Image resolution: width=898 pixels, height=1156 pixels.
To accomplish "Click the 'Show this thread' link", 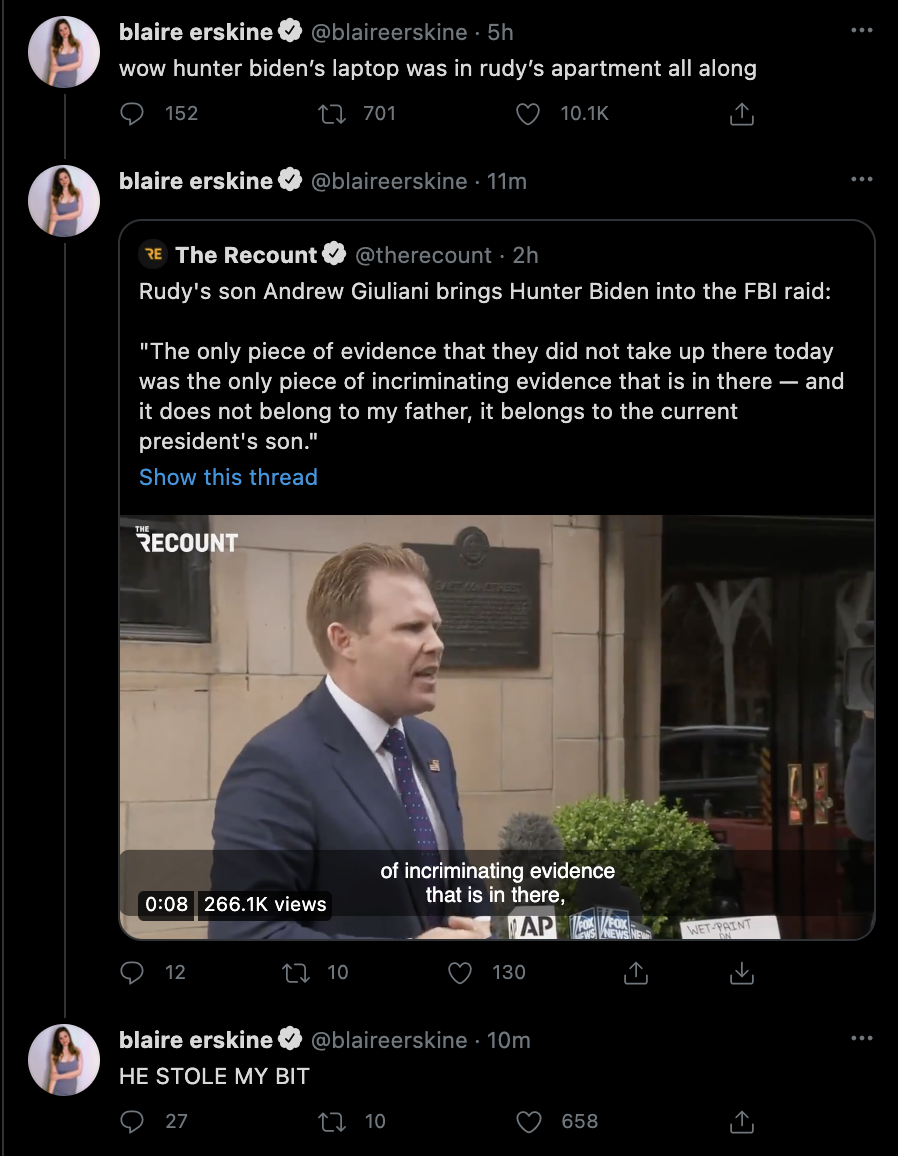I will (x=228, y=477).
